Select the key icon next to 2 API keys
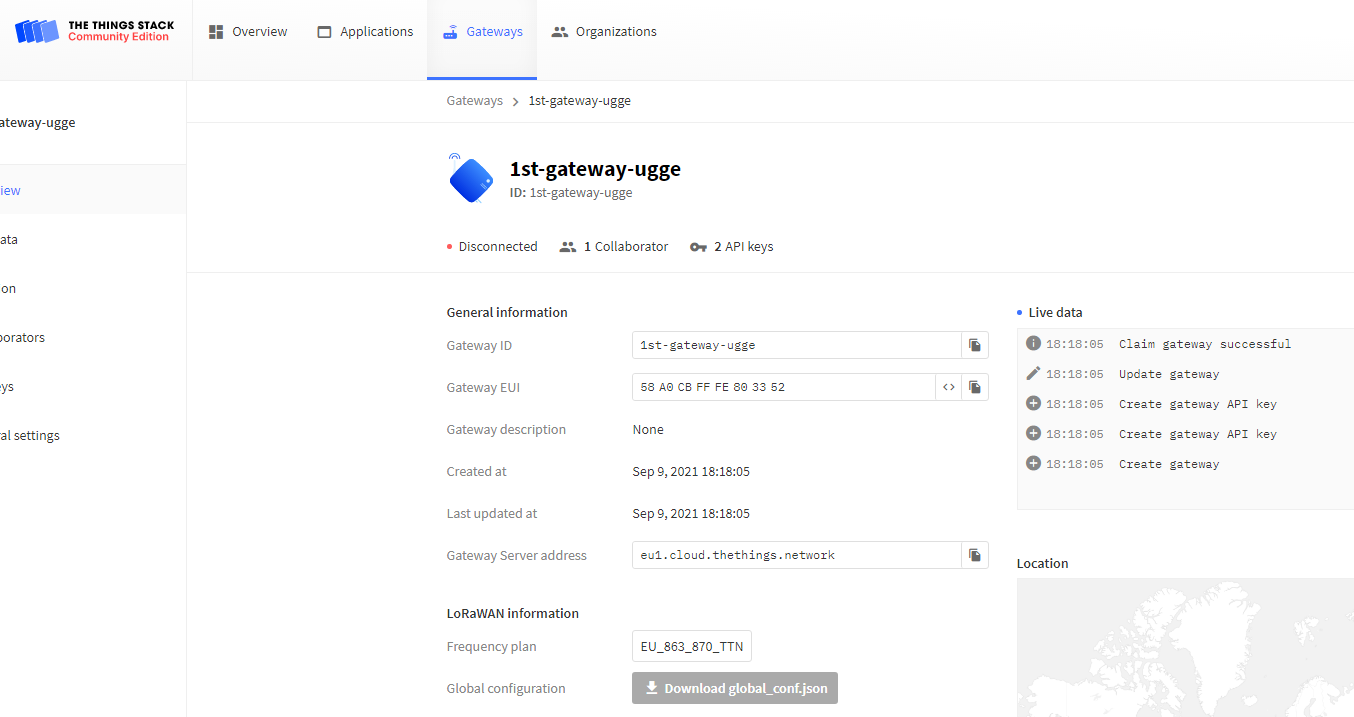The height and width of the screenshot is (717, 1354). [x=697, y=246]
